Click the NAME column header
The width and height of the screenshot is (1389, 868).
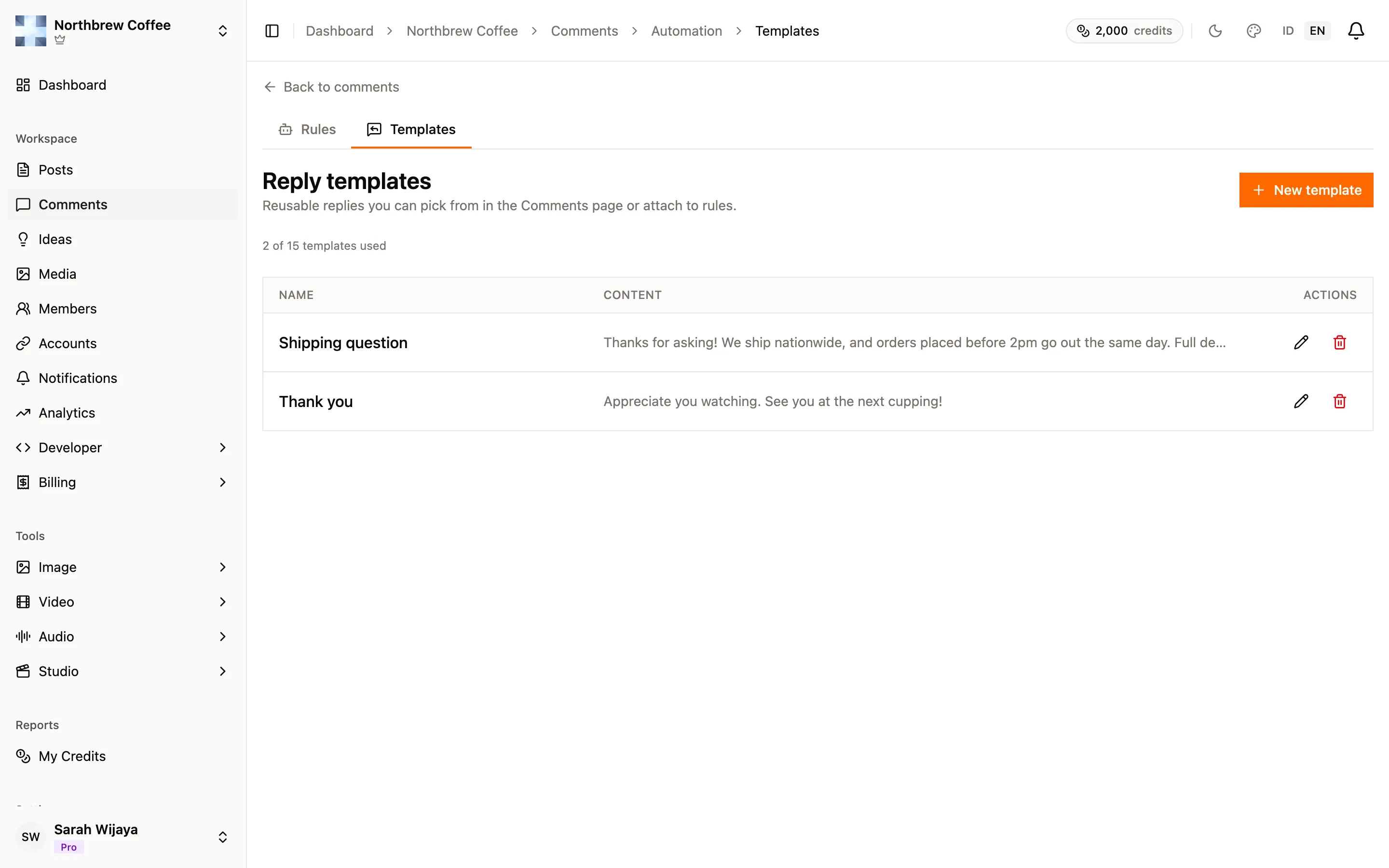click(x=296, y=295)
